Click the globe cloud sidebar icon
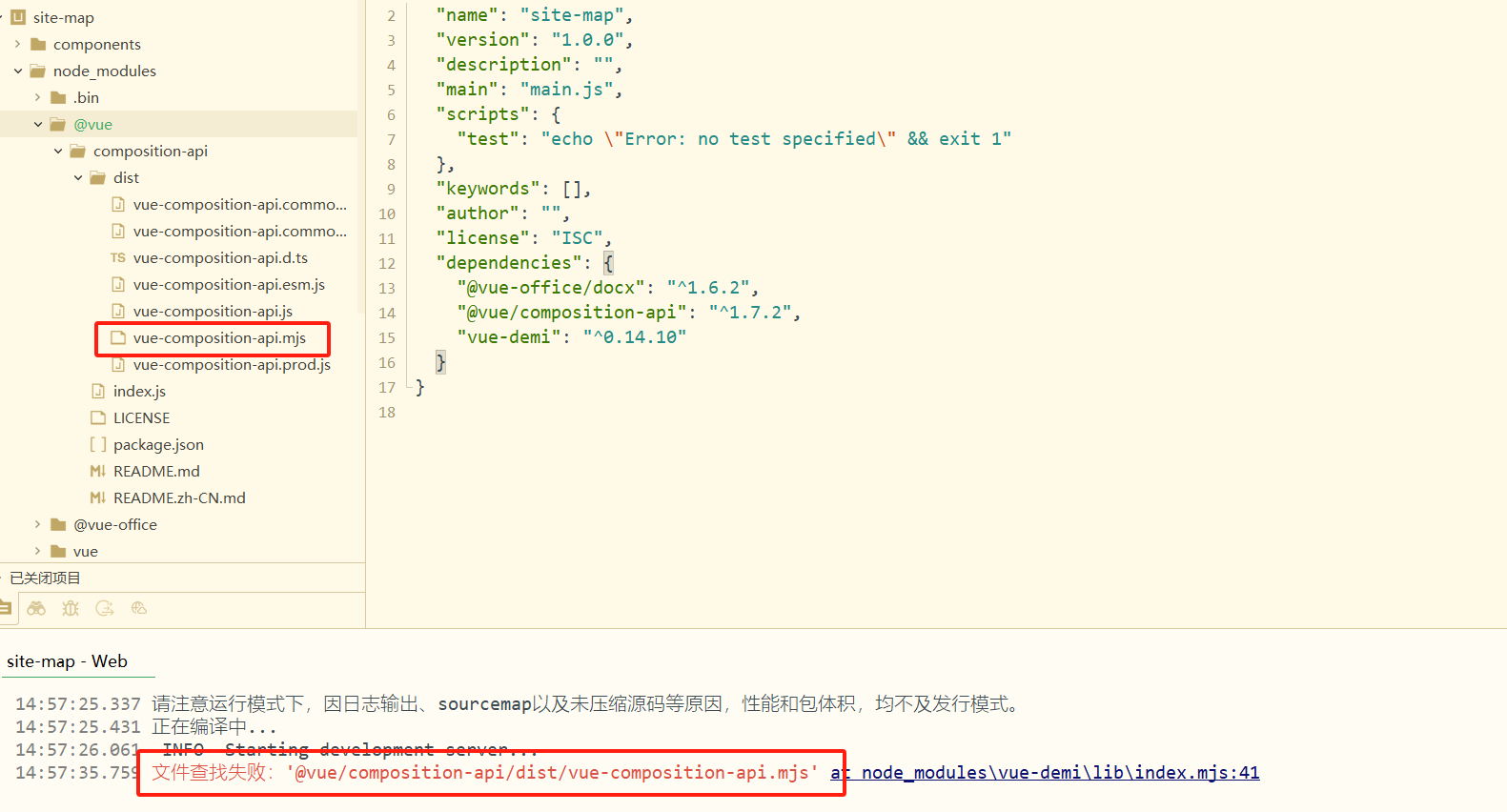This screenshot has height=812, width=1507. [139, 608]
